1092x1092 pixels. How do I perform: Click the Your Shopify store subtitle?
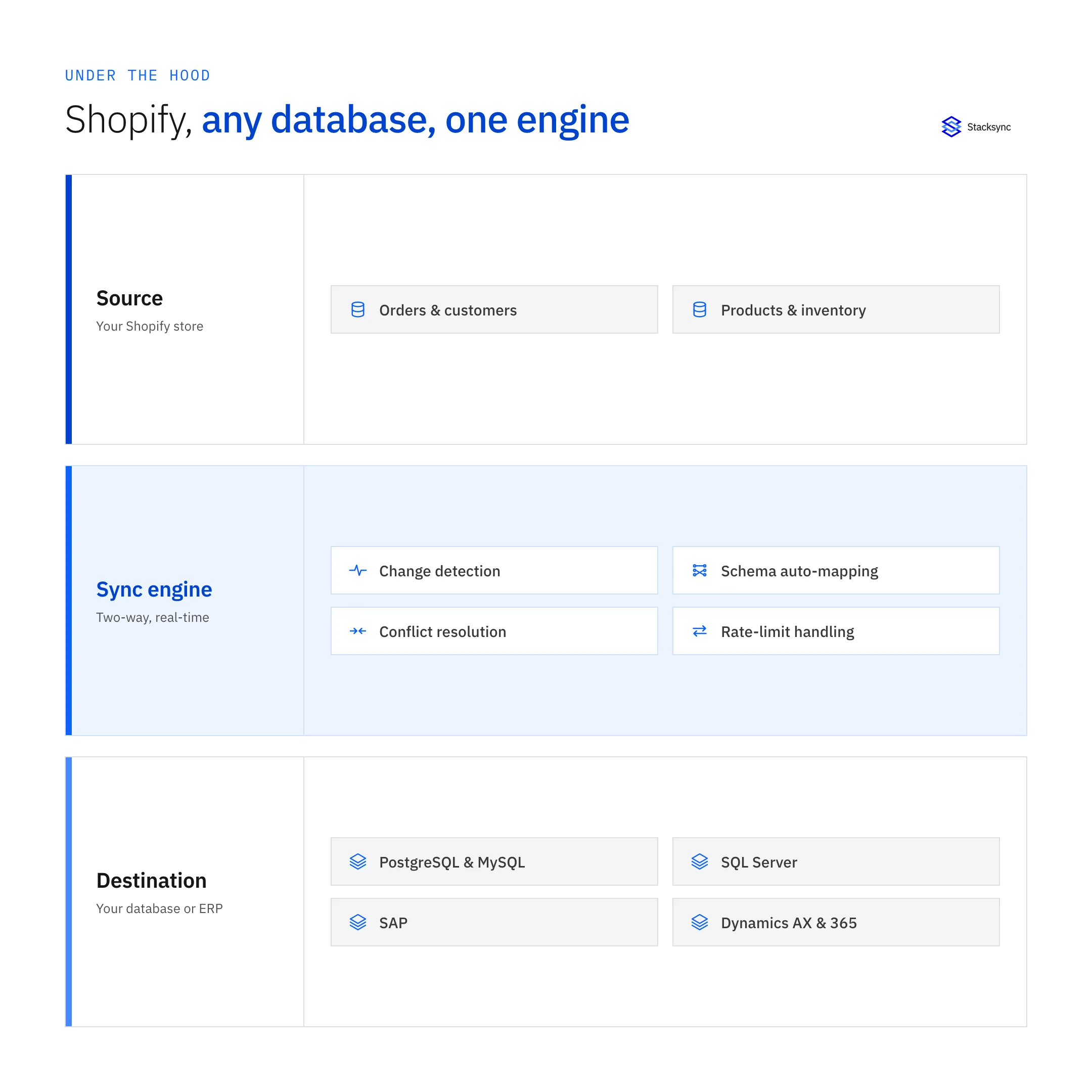click(x=149, y=326)
